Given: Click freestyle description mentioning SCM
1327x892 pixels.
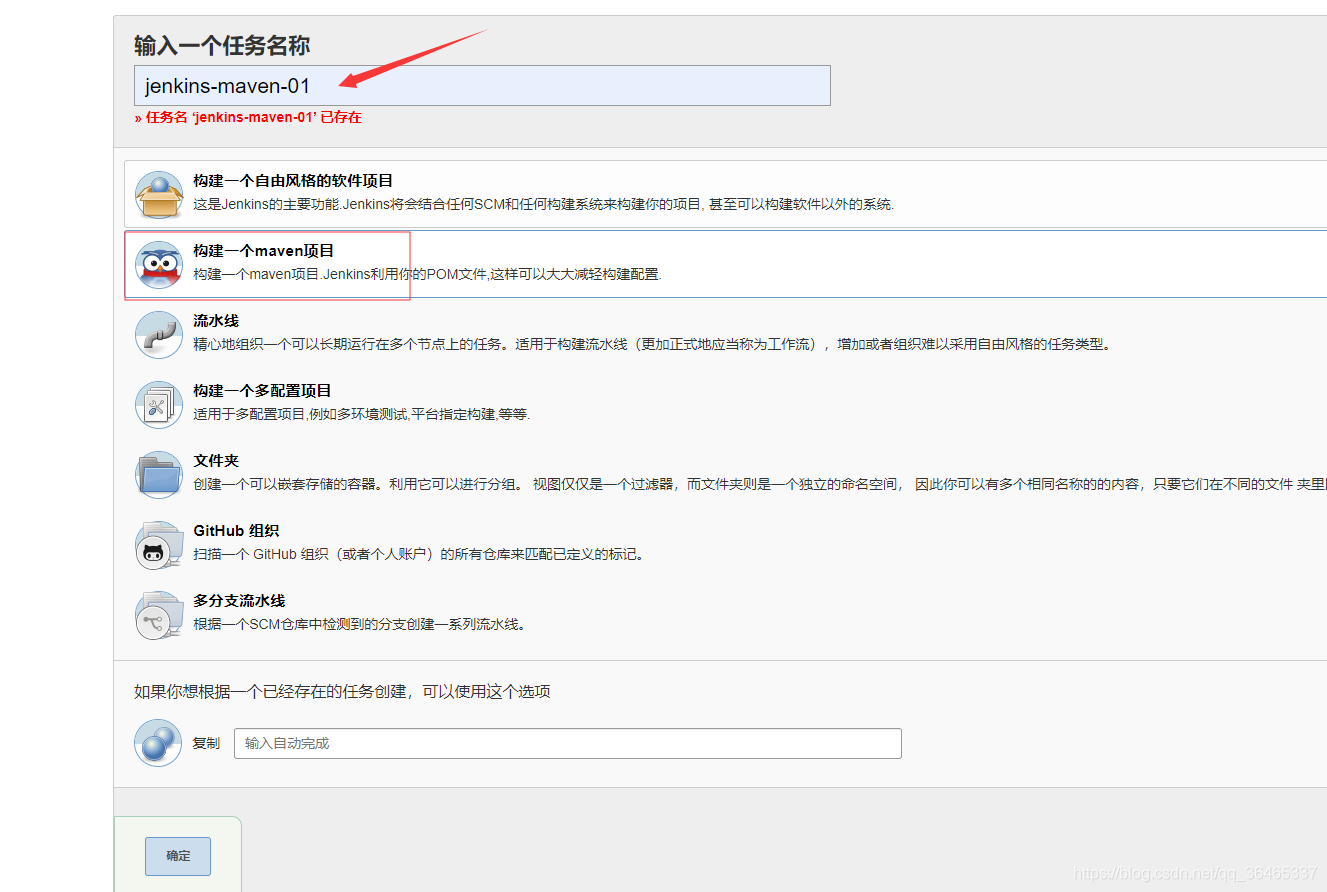Looking at the screenshot, I should tap(543, 204).
